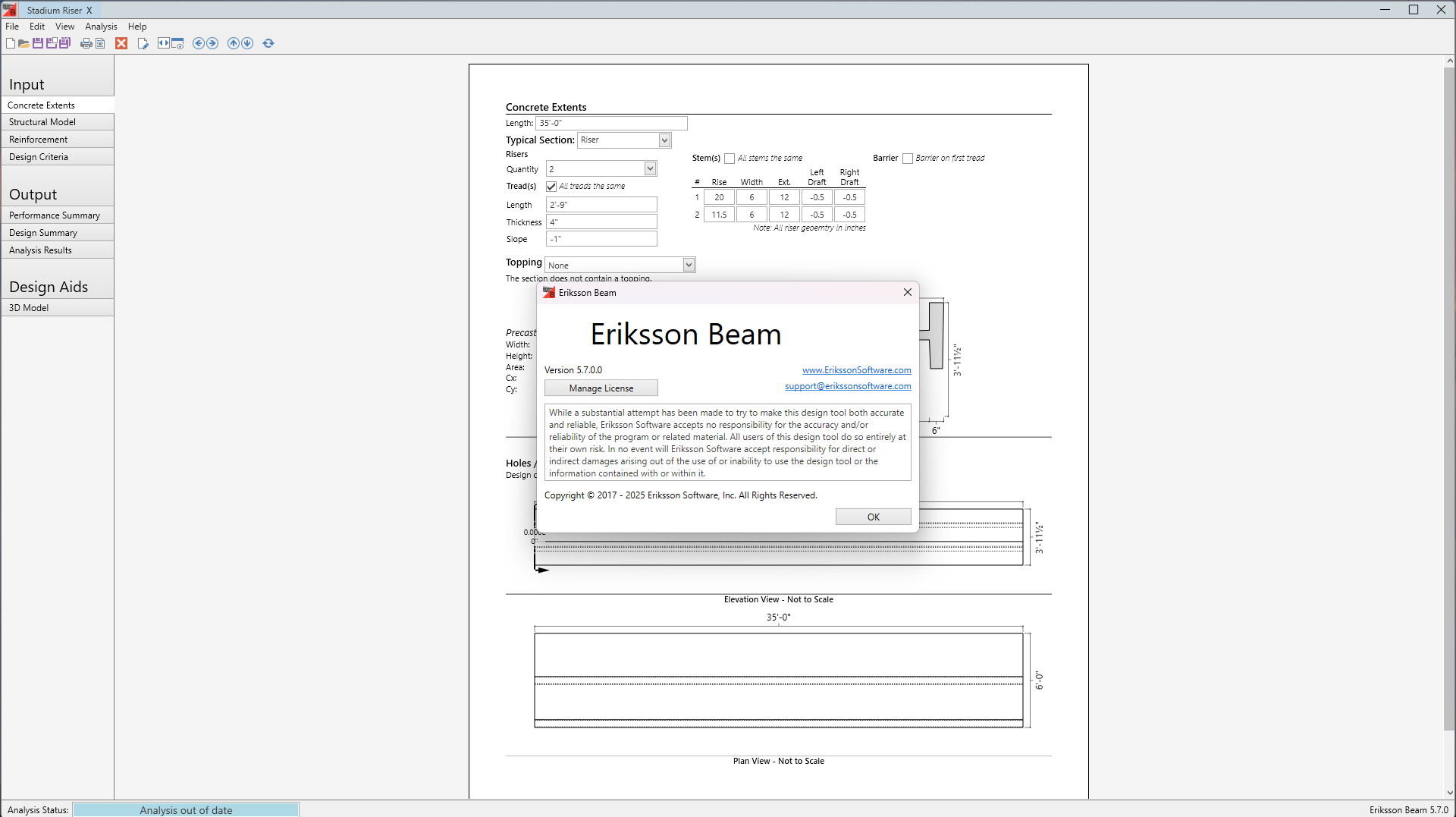
Task: Click the scrollbar down arrow
Action: point(1449,793)
